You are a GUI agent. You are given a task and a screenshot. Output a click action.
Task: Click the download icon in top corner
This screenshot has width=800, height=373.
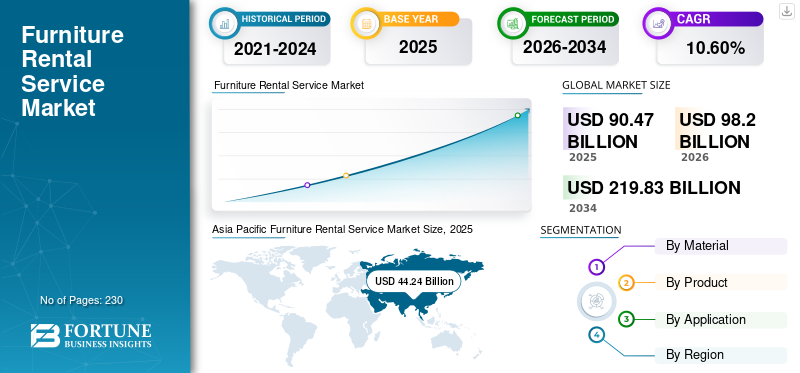click(787, 11)
